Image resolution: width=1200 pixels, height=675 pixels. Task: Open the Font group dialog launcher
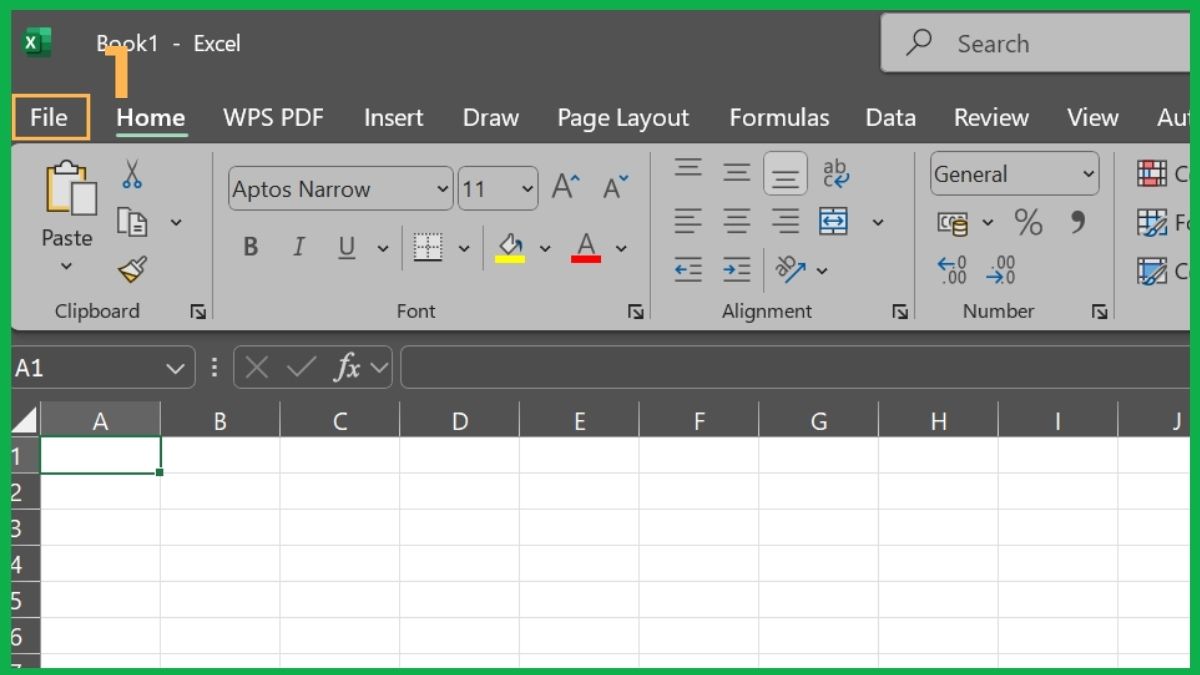[x=637, y=311]
